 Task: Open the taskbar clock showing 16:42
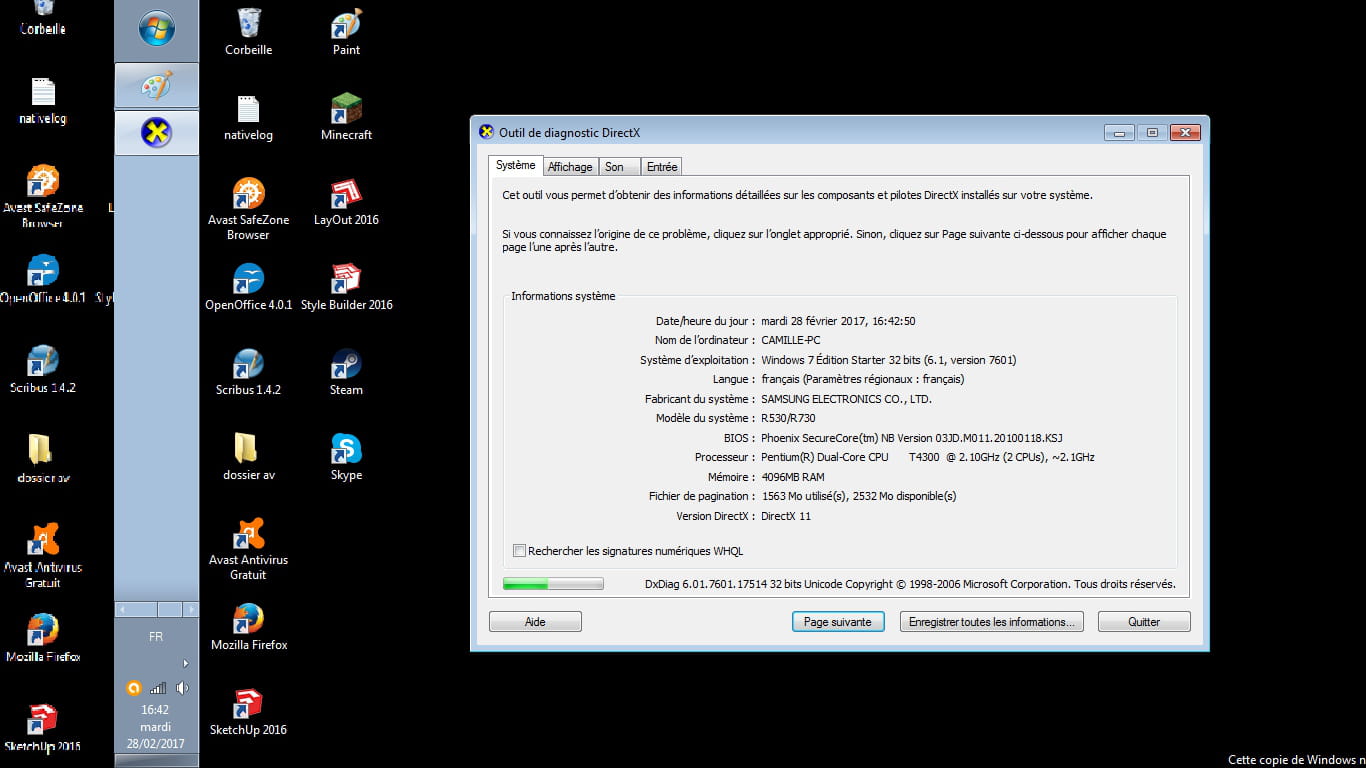155,710
